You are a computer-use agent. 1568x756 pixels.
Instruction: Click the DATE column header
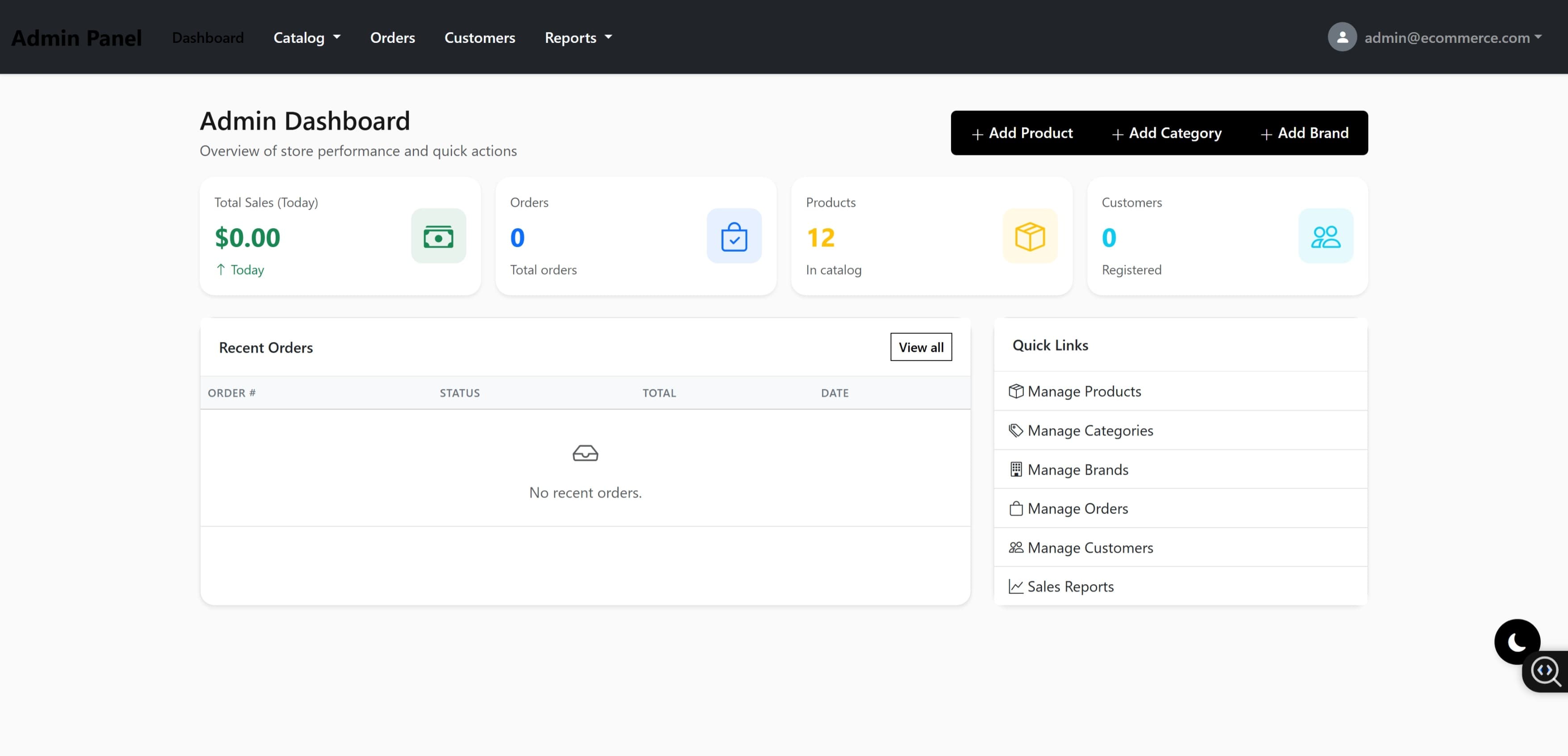[834, 393]
